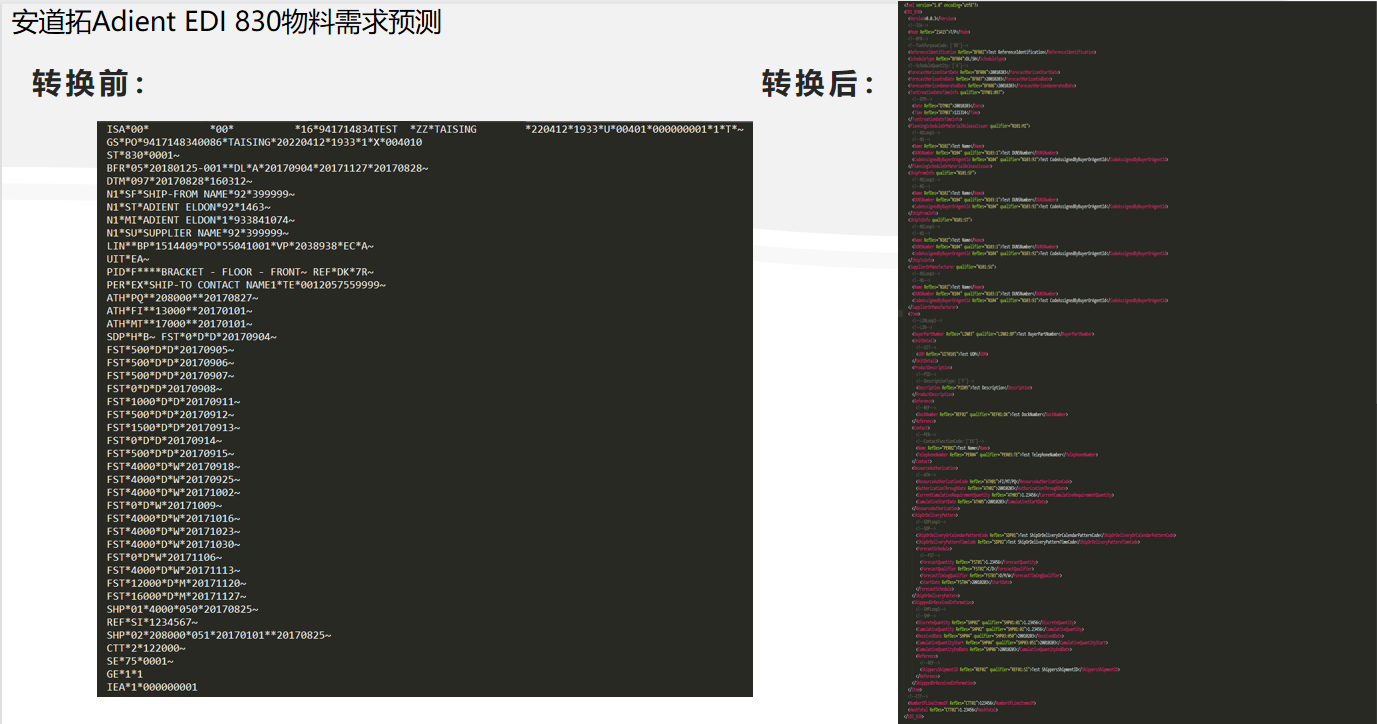Select the "转换后:" heading
1377x724 pixels.
(818, 84)
